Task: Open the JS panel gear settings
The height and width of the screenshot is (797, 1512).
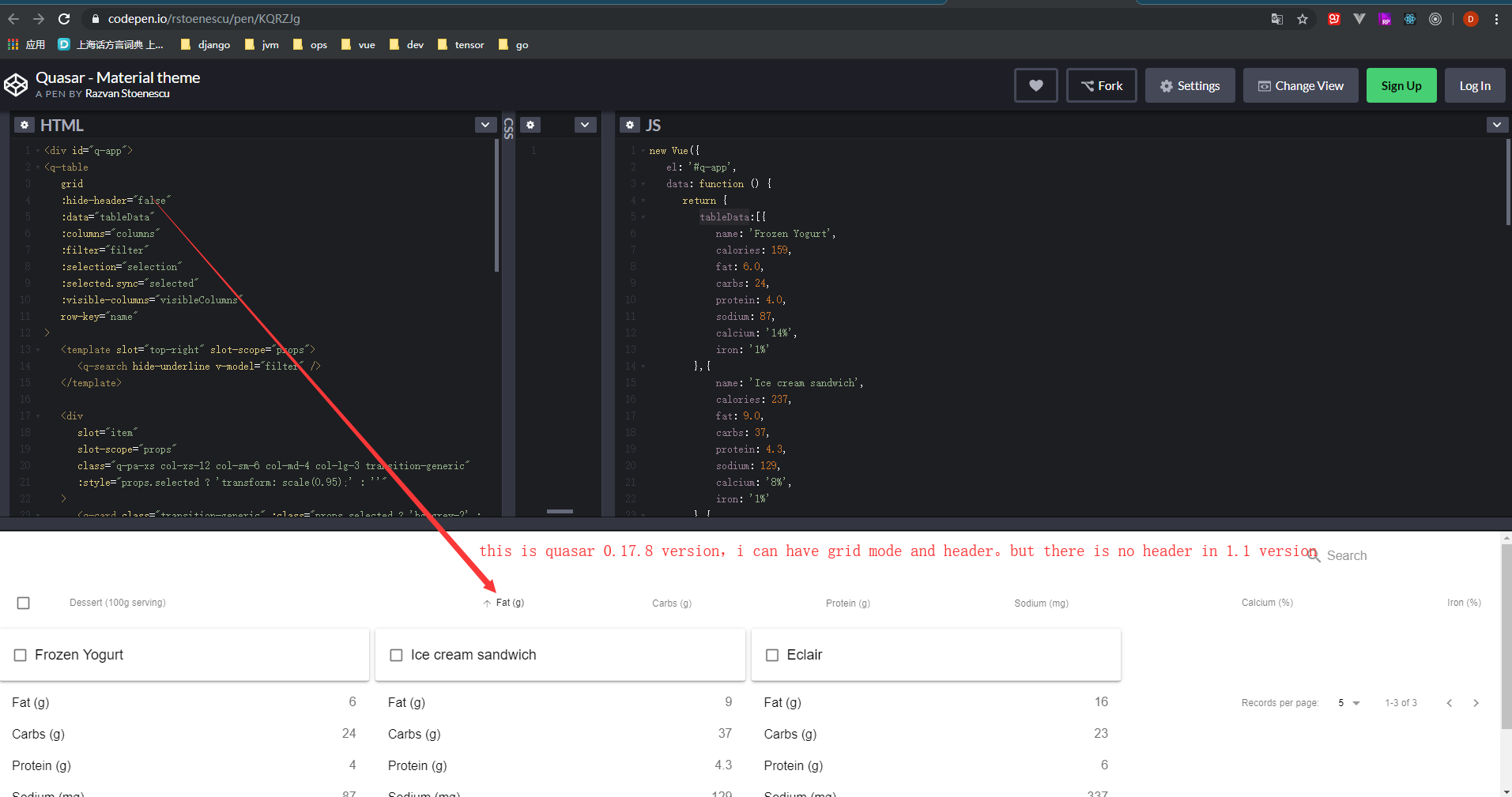Action: [x=629, y=125]
